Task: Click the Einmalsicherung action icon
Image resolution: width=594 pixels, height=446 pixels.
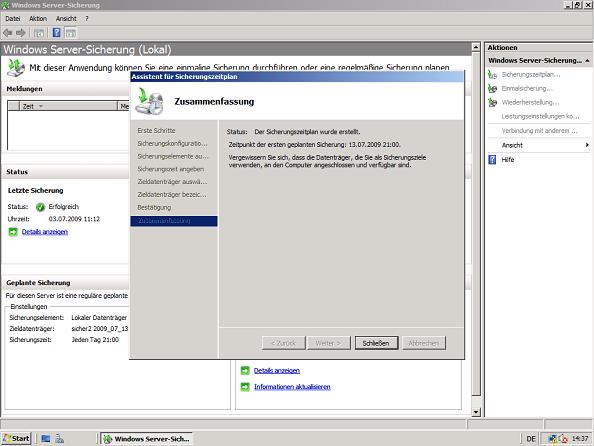Action: coord(492,89)
